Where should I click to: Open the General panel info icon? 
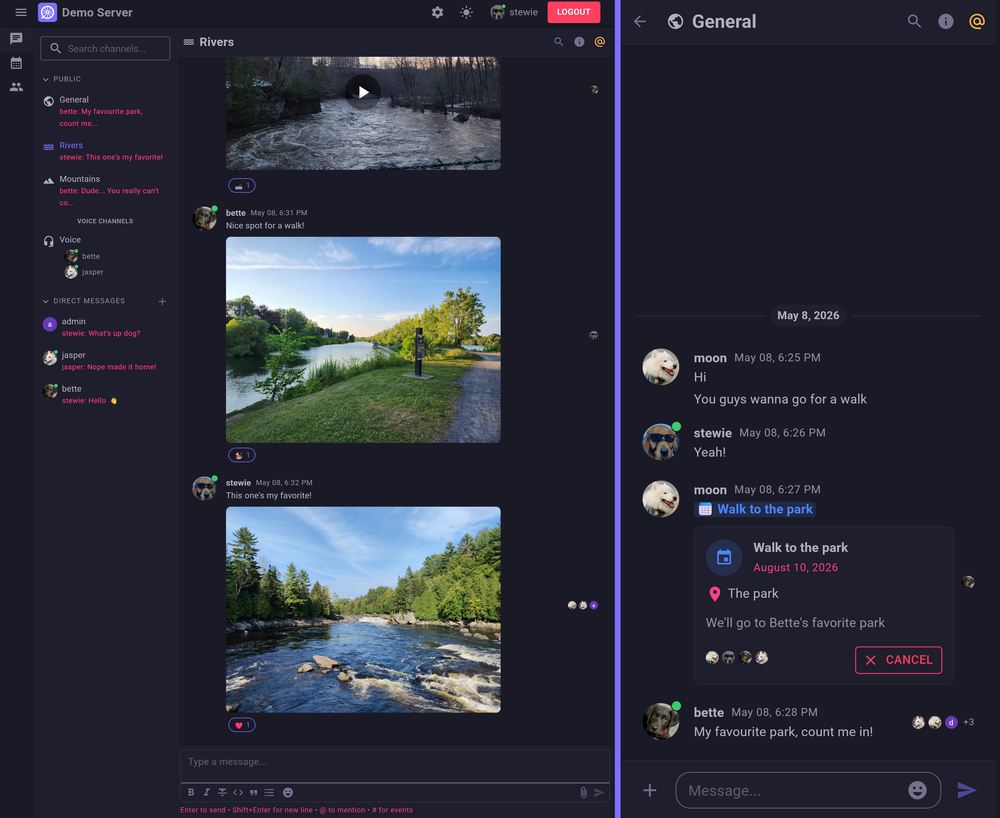click(946, 22)
